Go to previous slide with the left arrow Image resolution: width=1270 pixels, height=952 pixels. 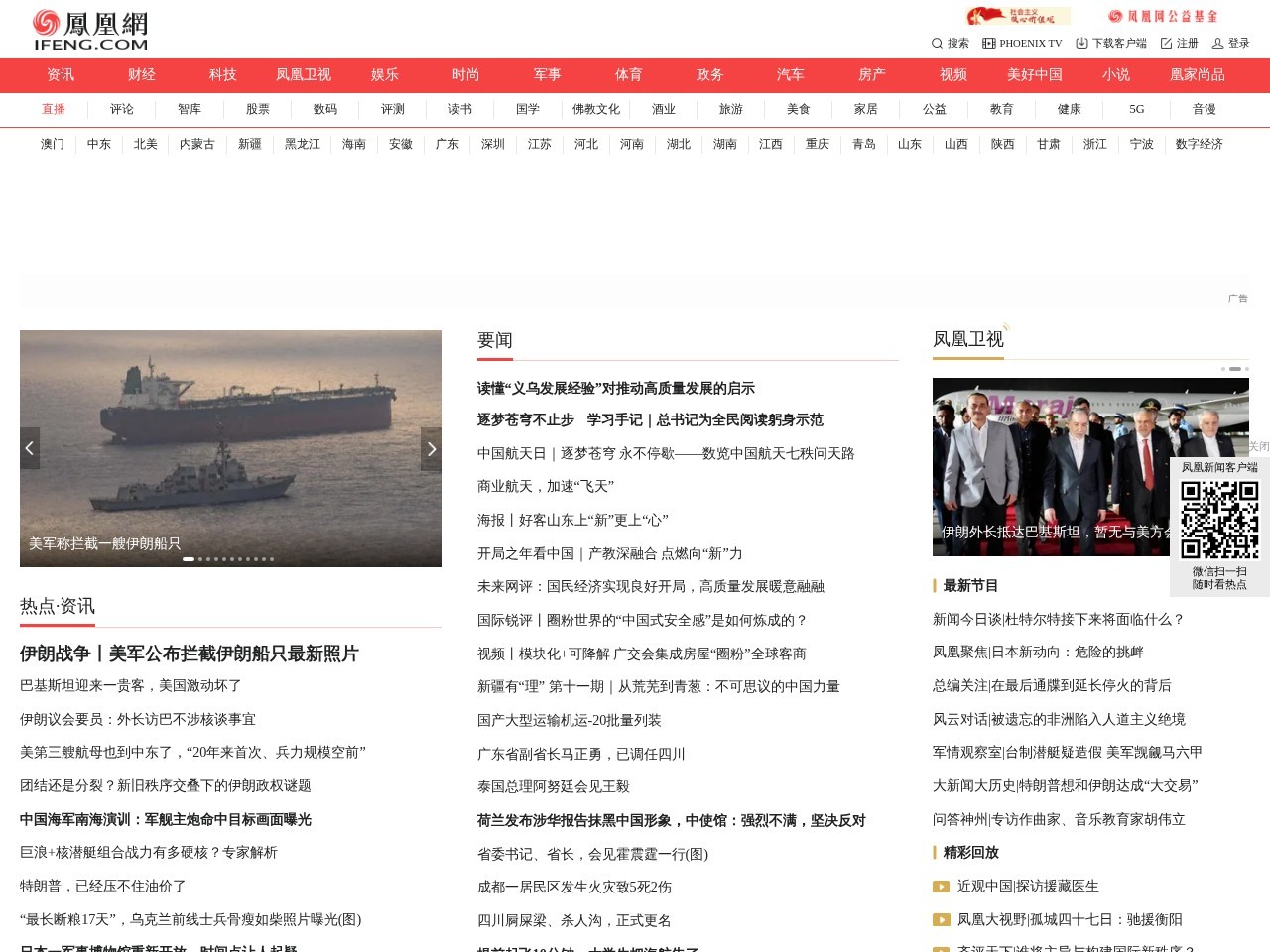click(30, 448)
